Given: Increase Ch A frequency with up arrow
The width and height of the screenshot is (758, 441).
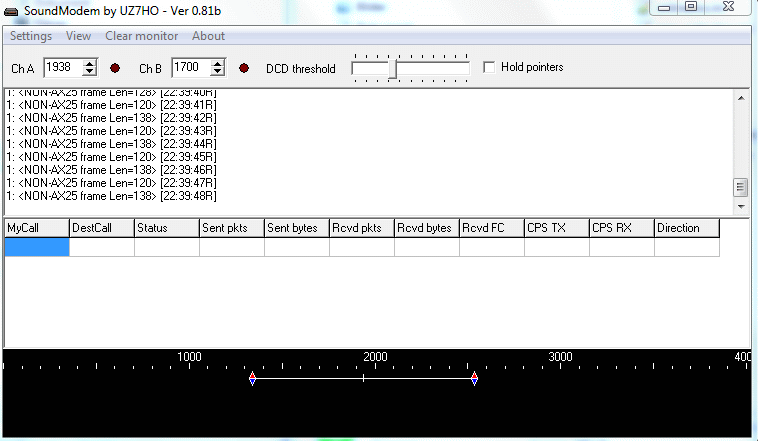Looking at the screenshot, I should [x=89, y=63].
